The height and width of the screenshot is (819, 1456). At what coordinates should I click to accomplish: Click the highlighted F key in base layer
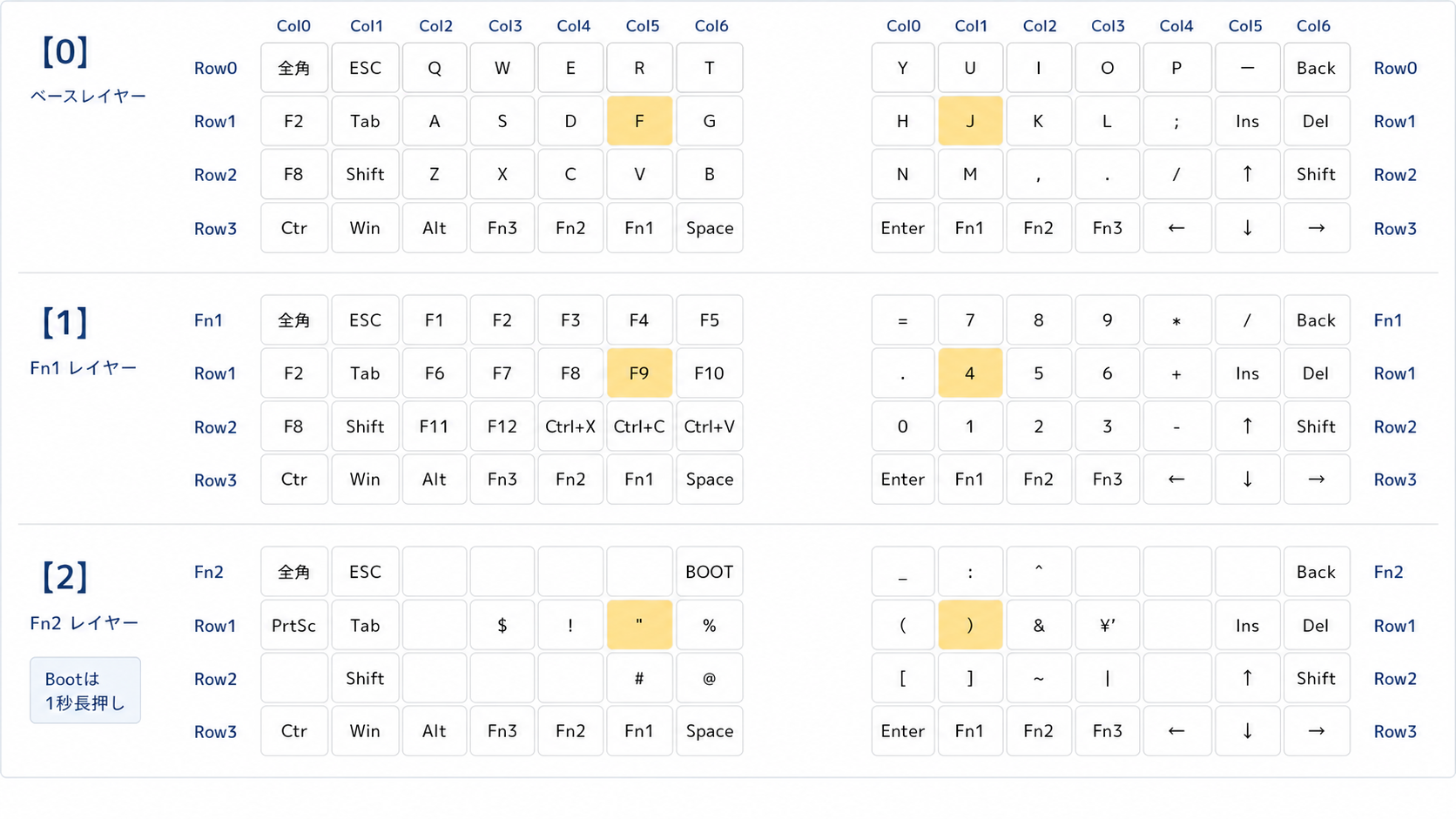coord(639,121)
